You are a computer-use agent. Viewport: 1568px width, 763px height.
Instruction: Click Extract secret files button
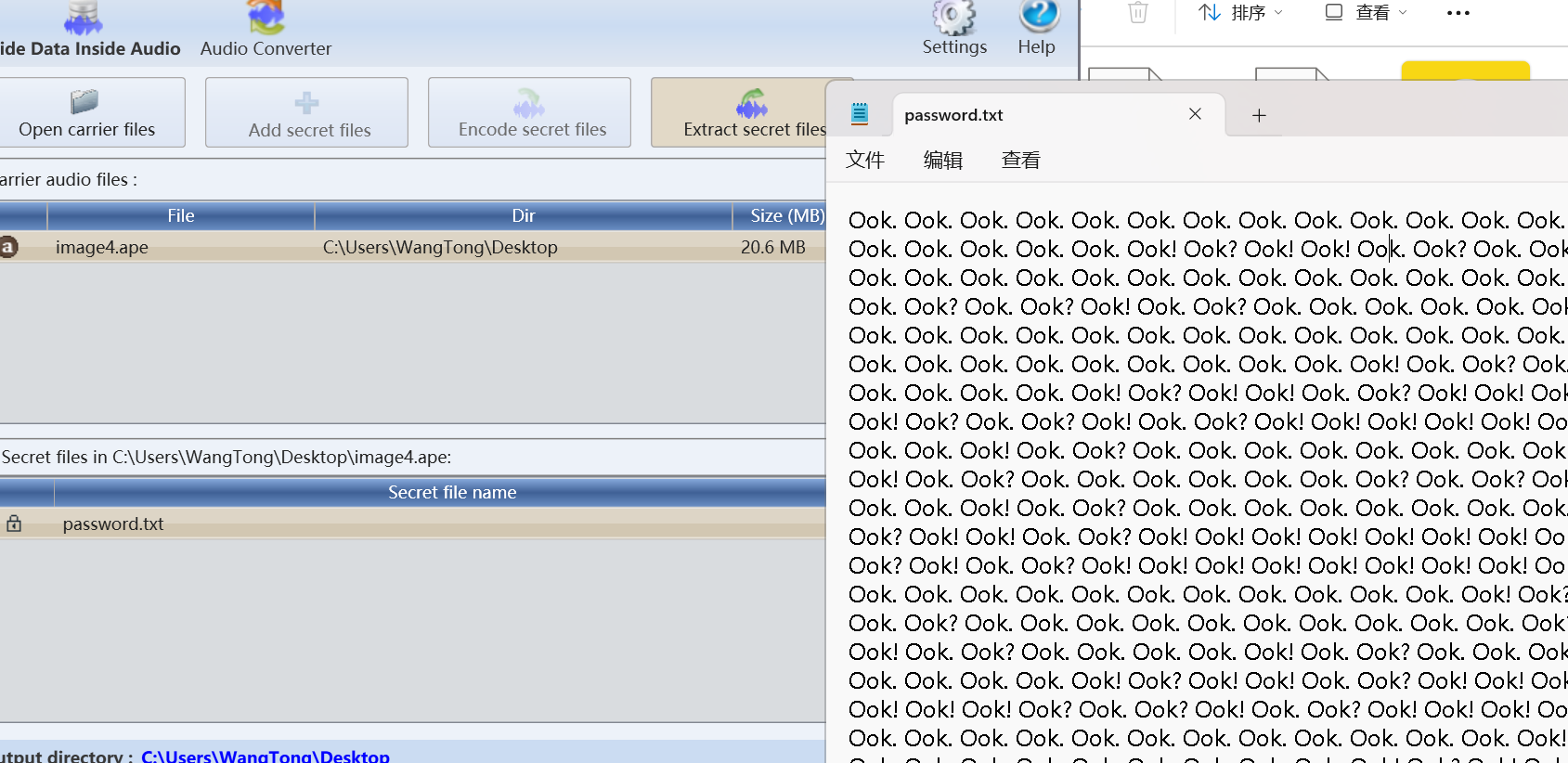click(x=740, y=112)
